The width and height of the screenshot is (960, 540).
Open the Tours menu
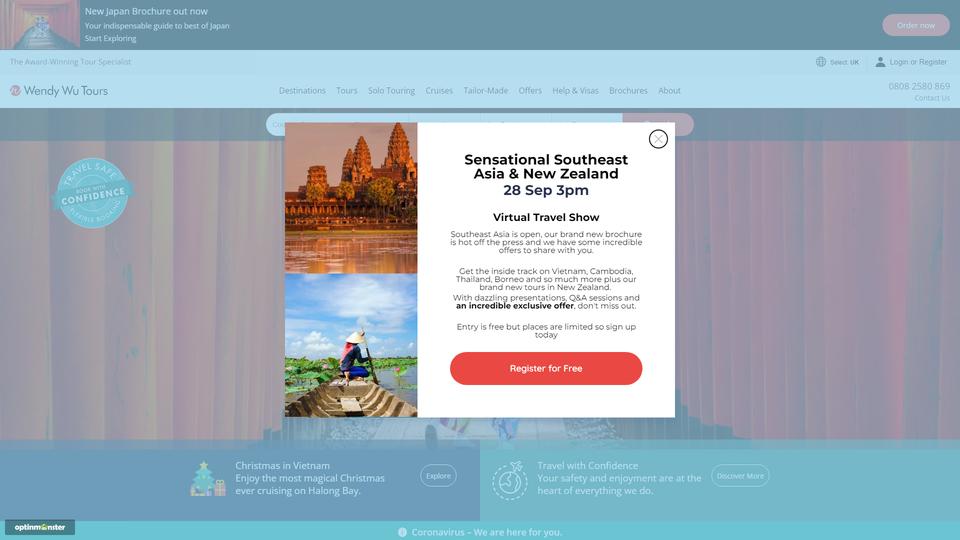click(347, 91)
